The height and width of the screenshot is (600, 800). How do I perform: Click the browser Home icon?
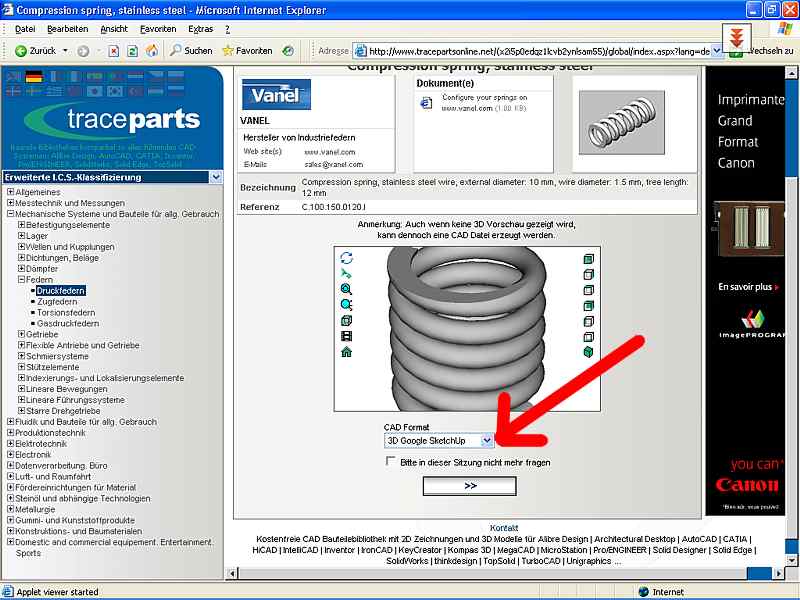tap(151, 50)
